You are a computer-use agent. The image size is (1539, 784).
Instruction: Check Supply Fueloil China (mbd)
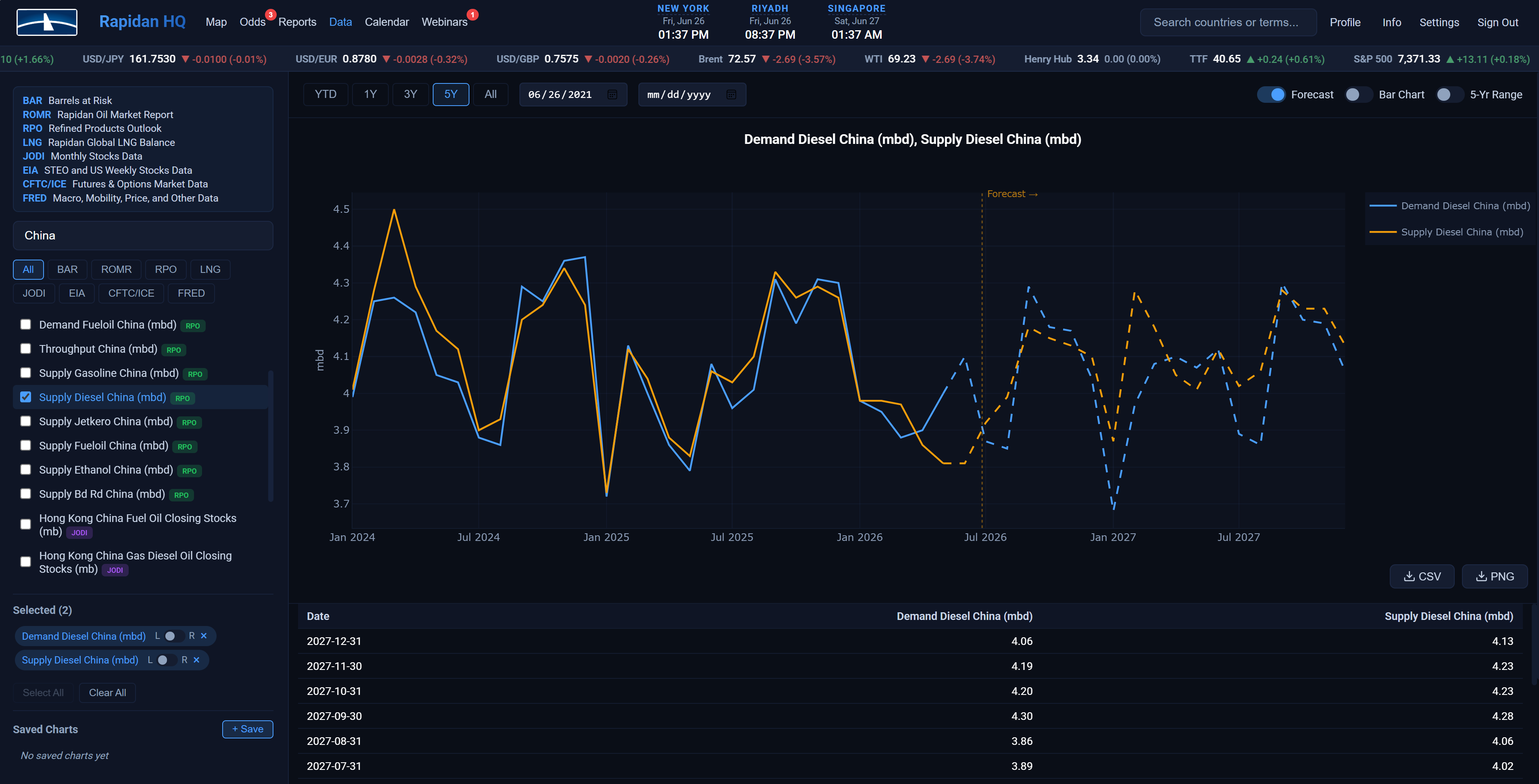coord(26,445)
